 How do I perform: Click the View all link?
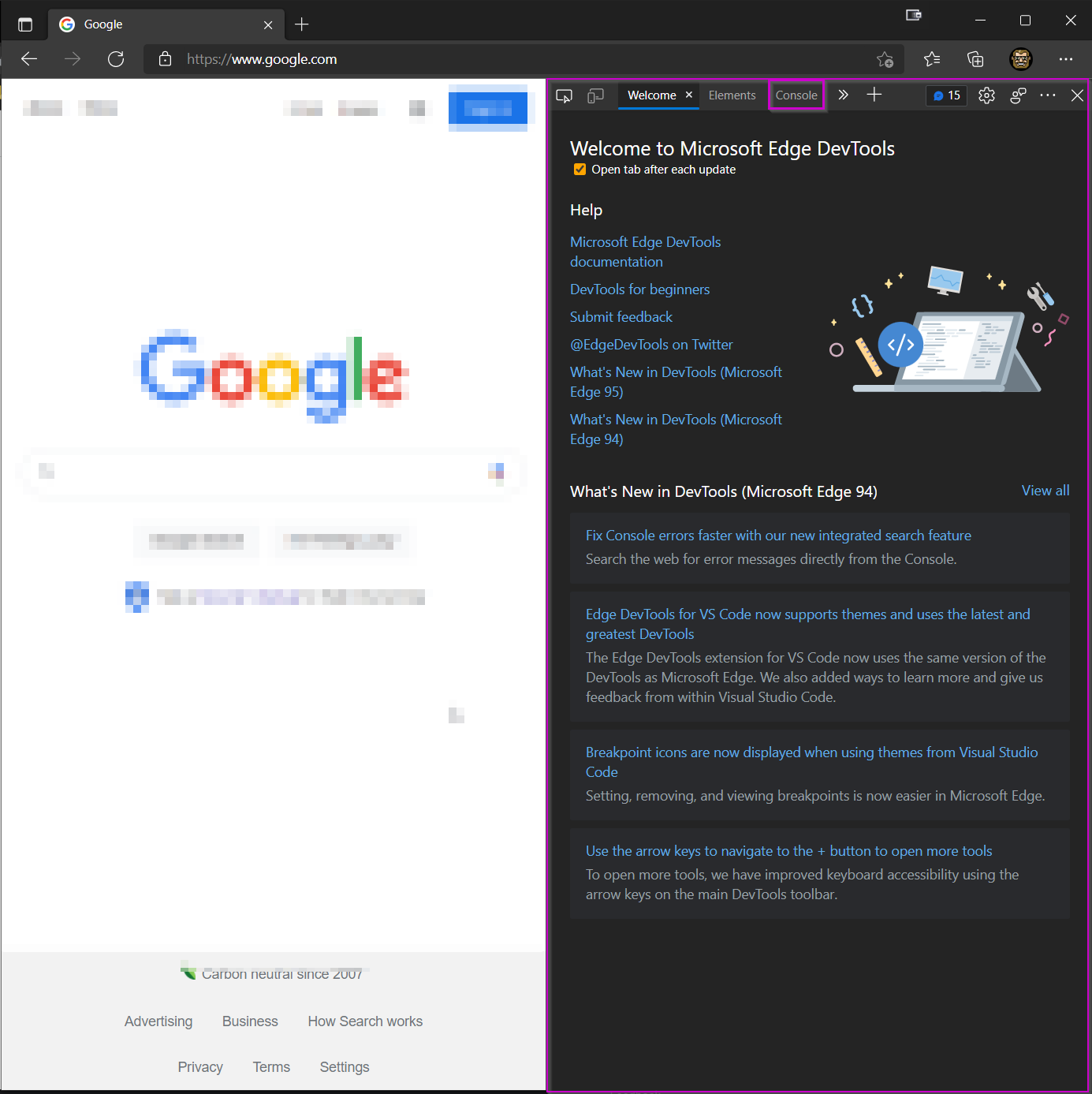coord(1045,491)
